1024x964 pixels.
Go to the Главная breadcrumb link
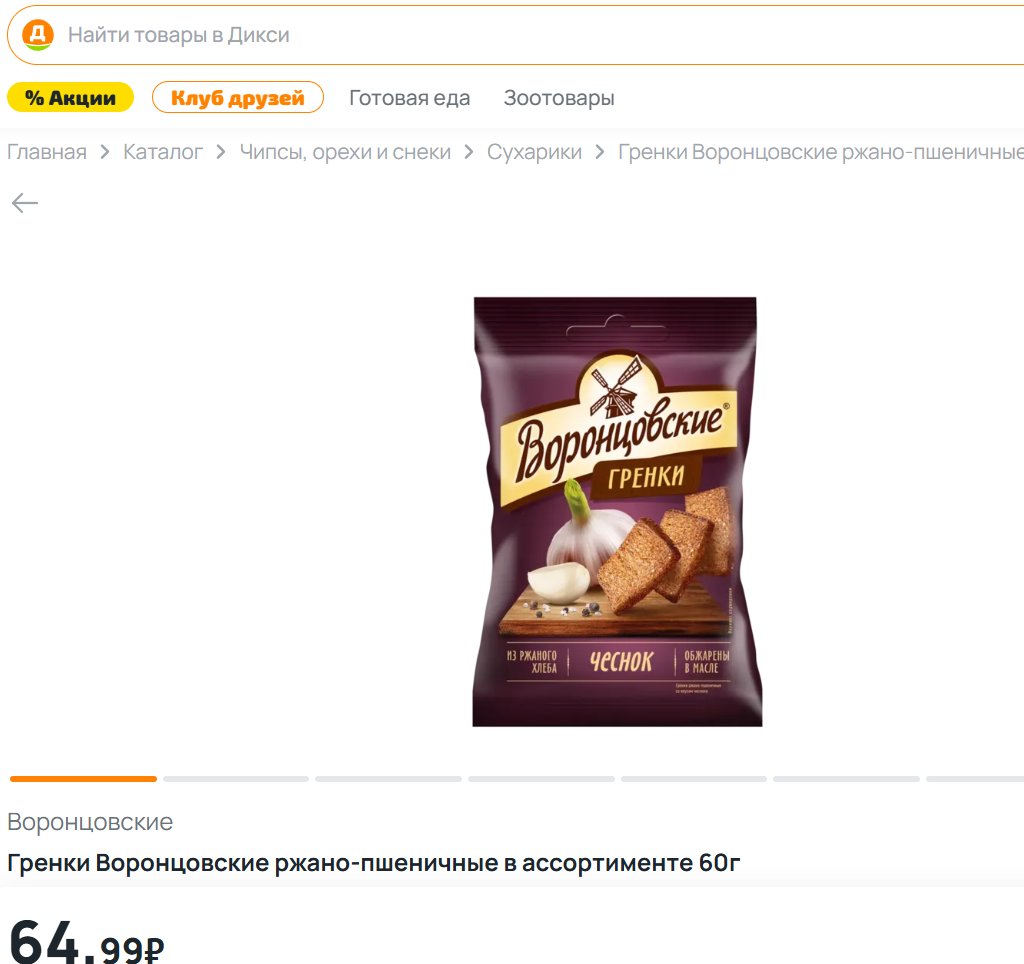(x=47, y=152)
